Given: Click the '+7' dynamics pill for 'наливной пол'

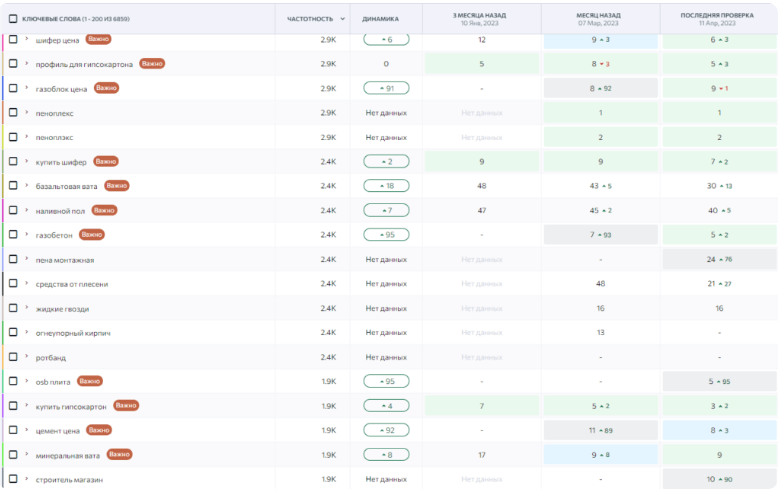Looking at the screenshot, I should point(387,210).
